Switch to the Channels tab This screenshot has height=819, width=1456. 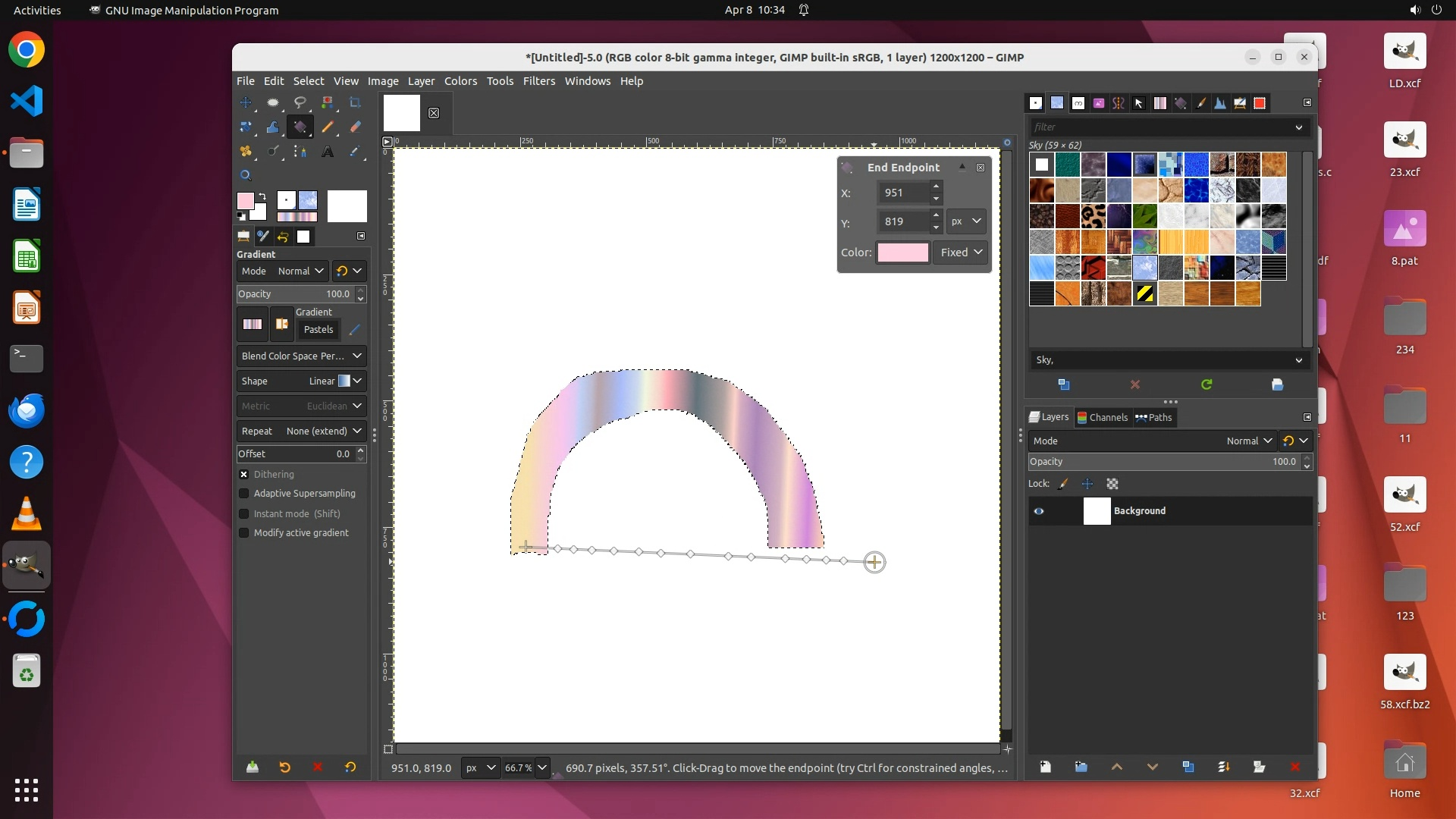[1103, 417]
